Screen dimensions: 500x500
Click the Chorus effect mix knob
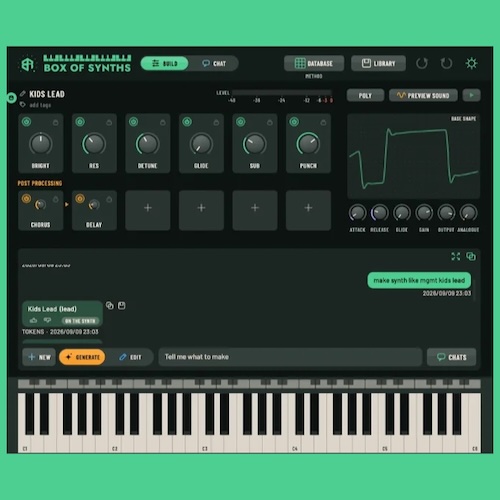pos(40,205)
